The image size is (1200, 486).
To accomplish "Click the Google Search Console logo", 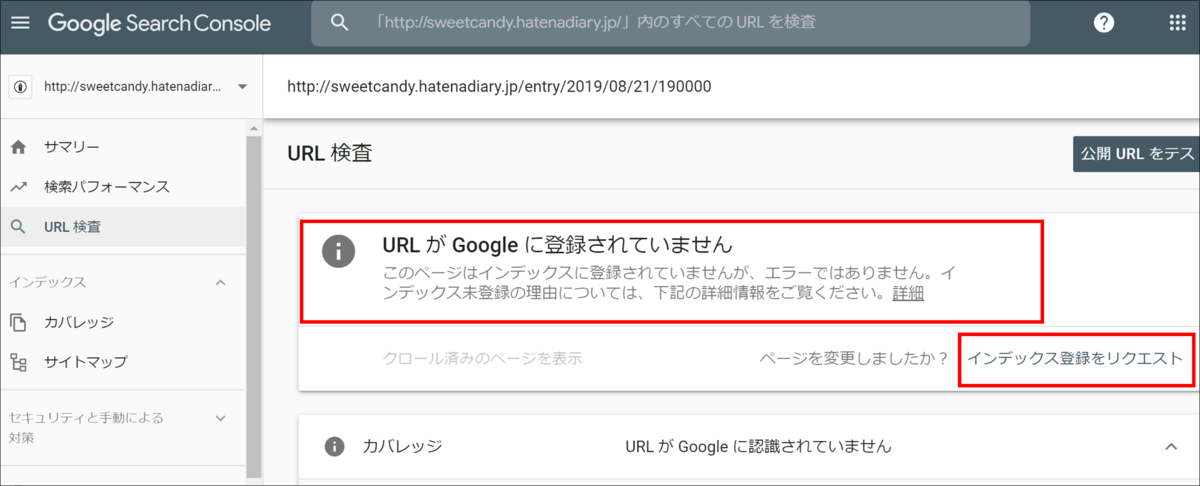I will 159,23.
